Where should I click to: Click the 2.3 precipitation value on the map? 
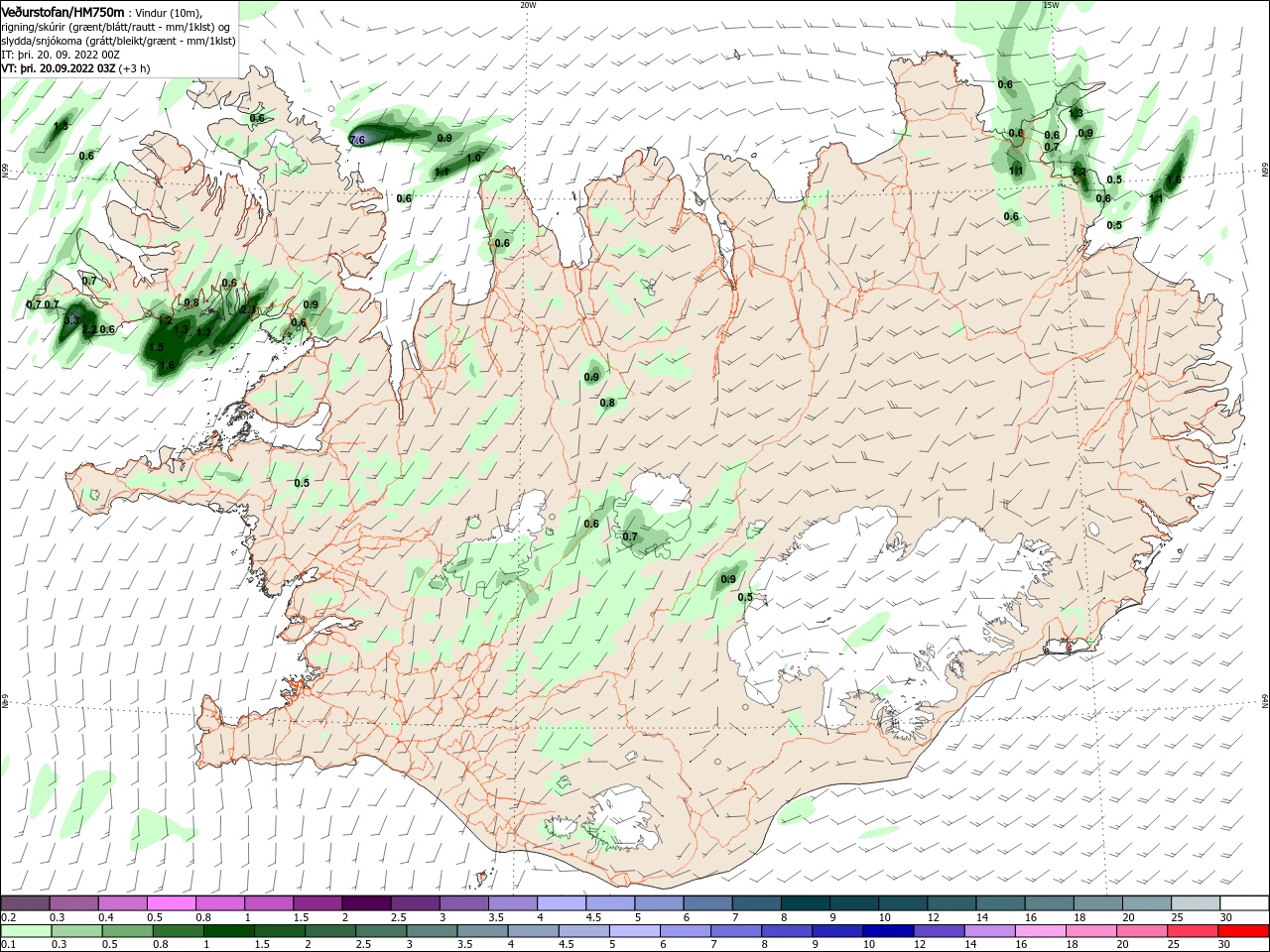(x=248, y=309)
